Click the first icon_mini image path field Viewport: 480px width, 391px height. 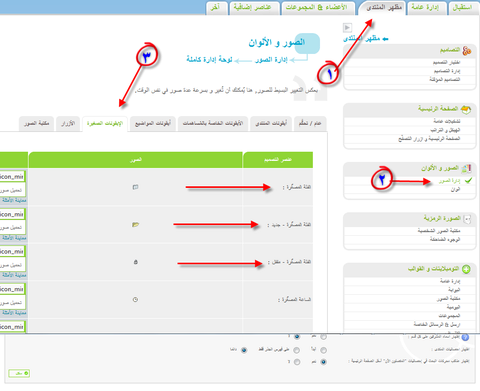[x=12, y=177]
